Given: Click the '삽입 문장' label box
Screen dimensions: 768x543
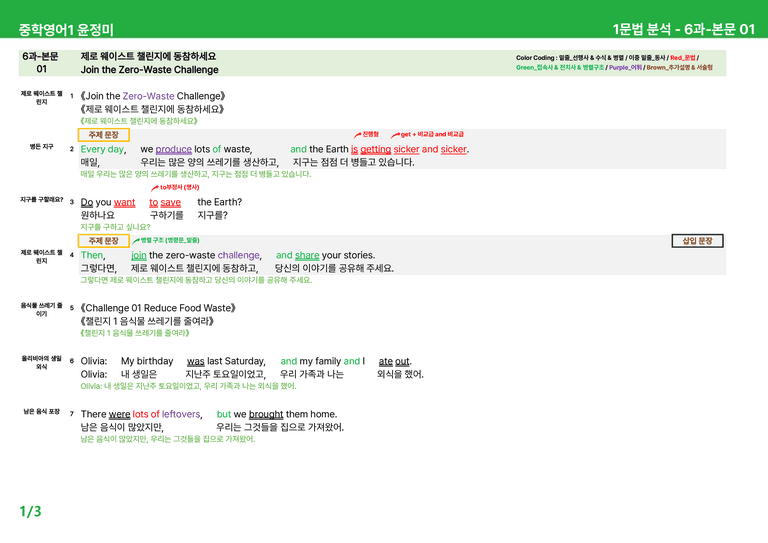Looking at the screenshot, I should 697,241.
